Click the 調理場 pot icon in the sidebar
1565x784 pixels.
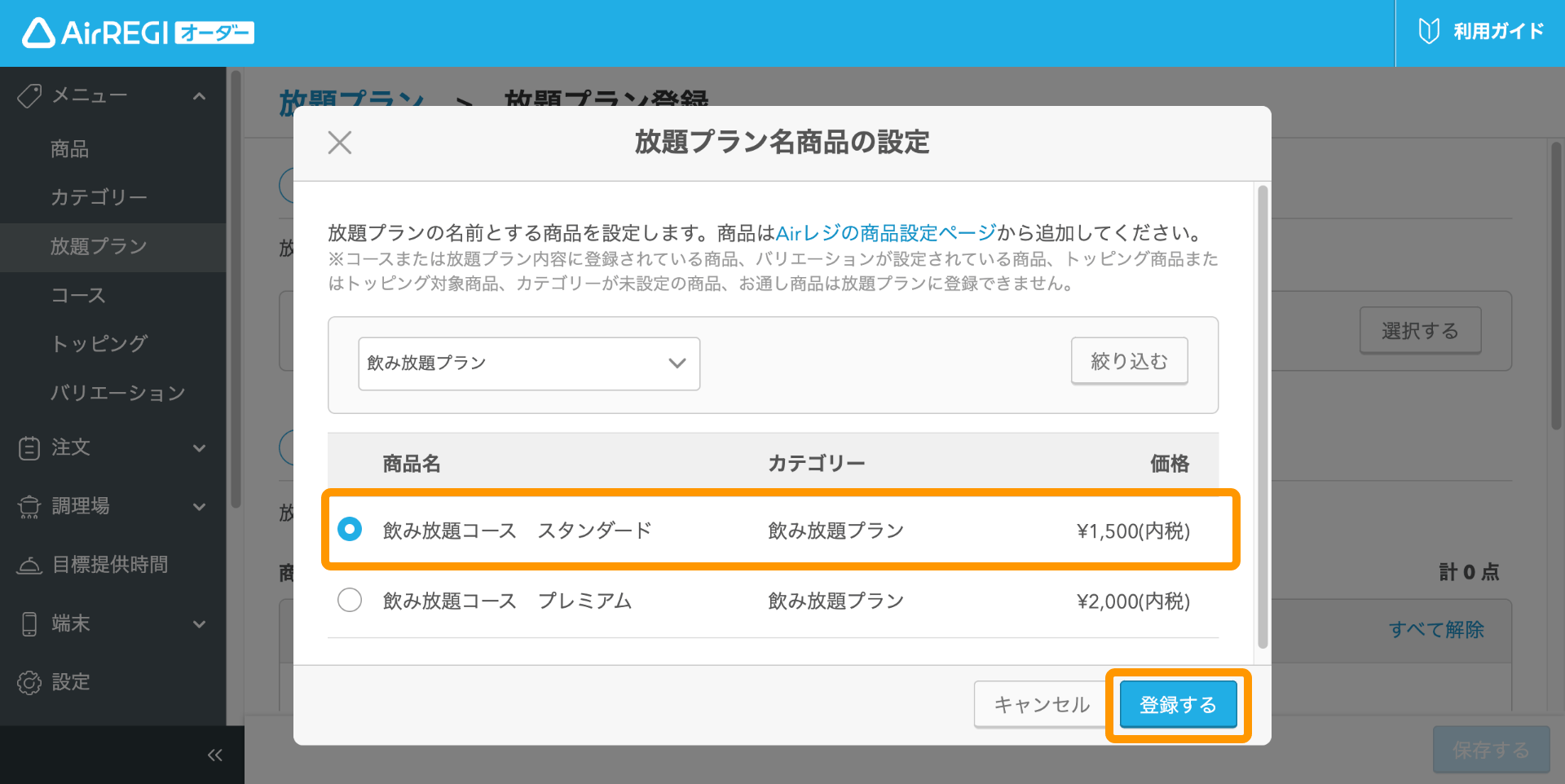pyautogui.click(x=29, y=506)
